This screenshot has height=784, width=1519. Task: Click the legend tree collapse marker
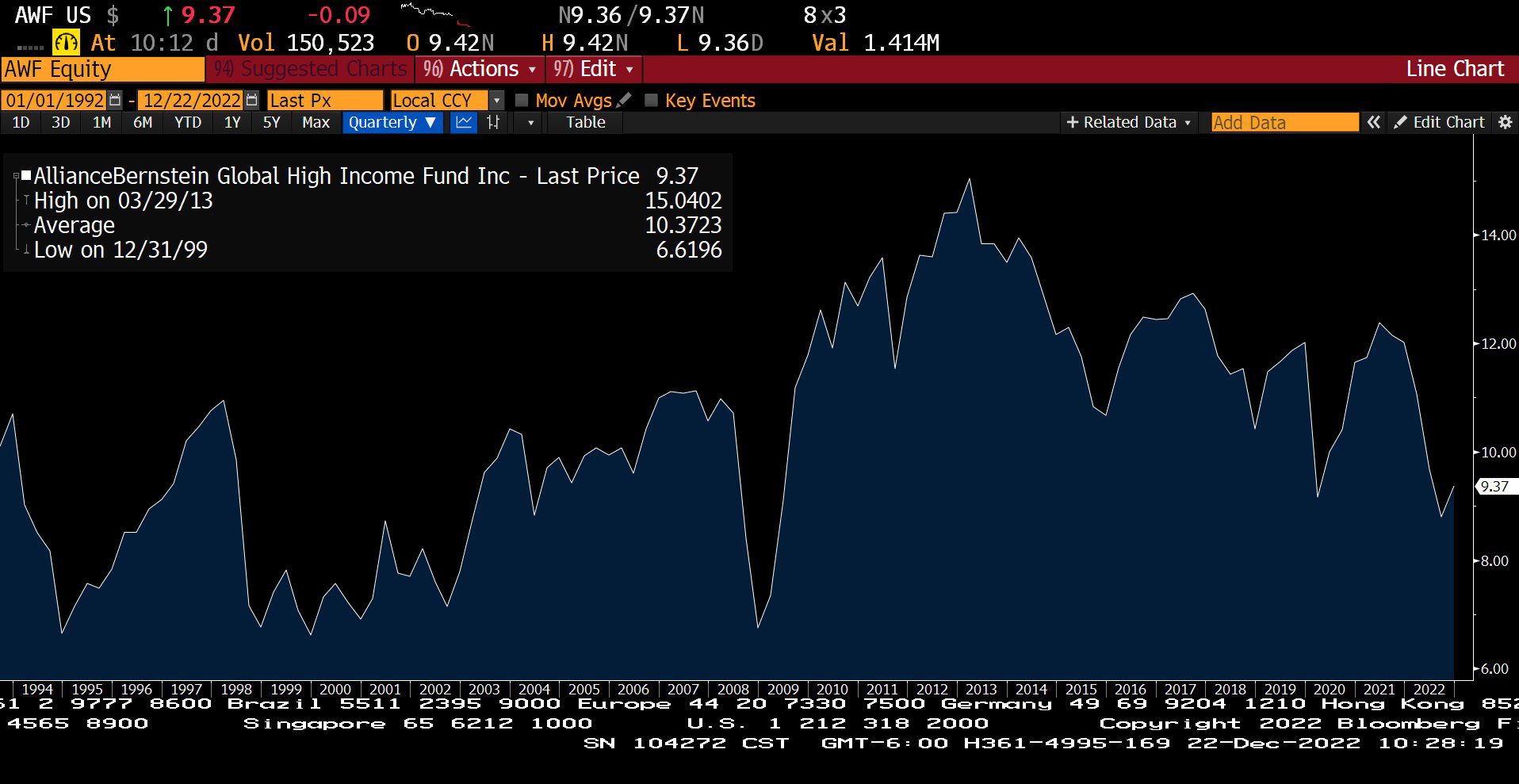point(17,175)
